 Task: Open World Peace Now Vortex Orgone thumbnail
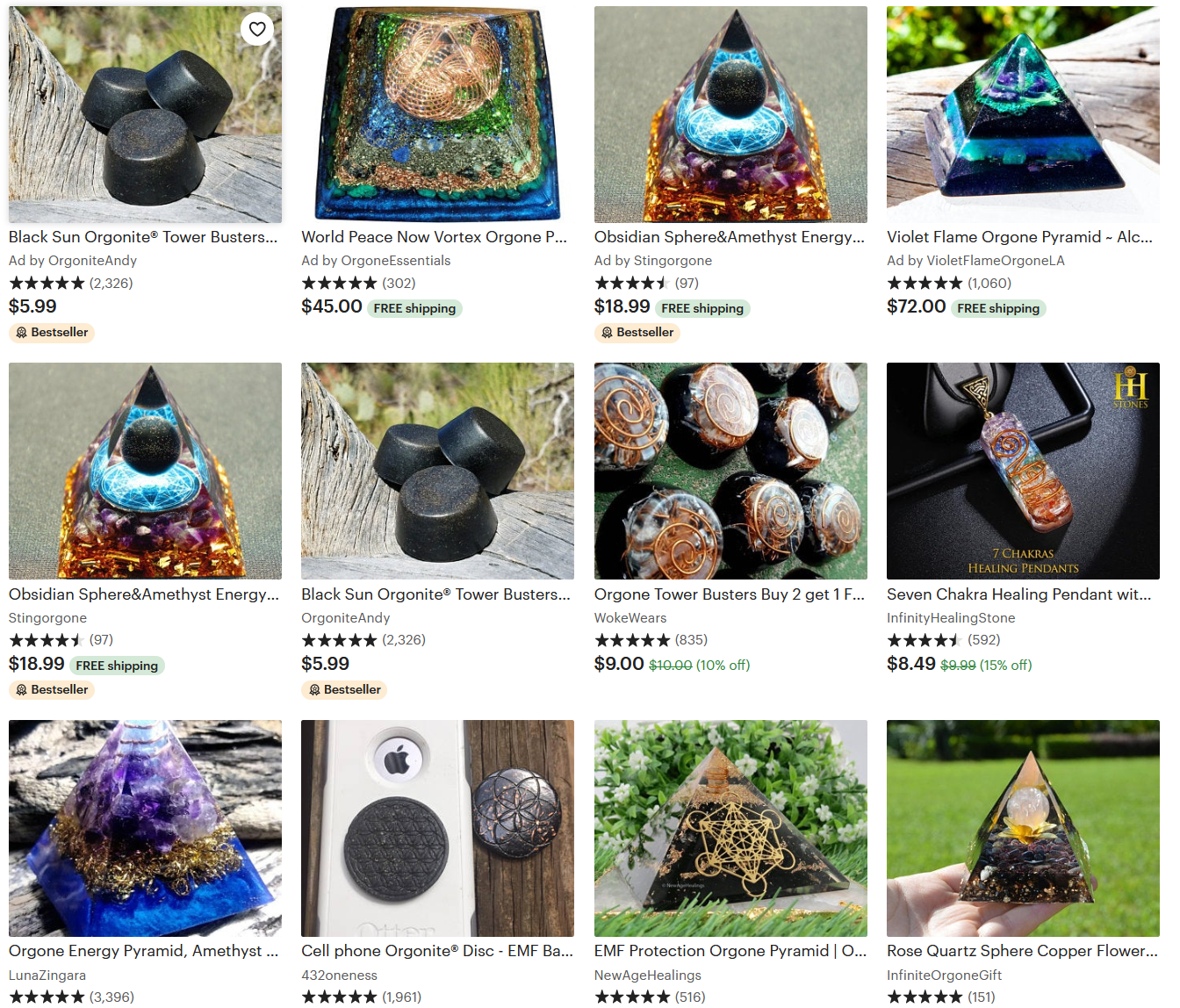(437, 114)
